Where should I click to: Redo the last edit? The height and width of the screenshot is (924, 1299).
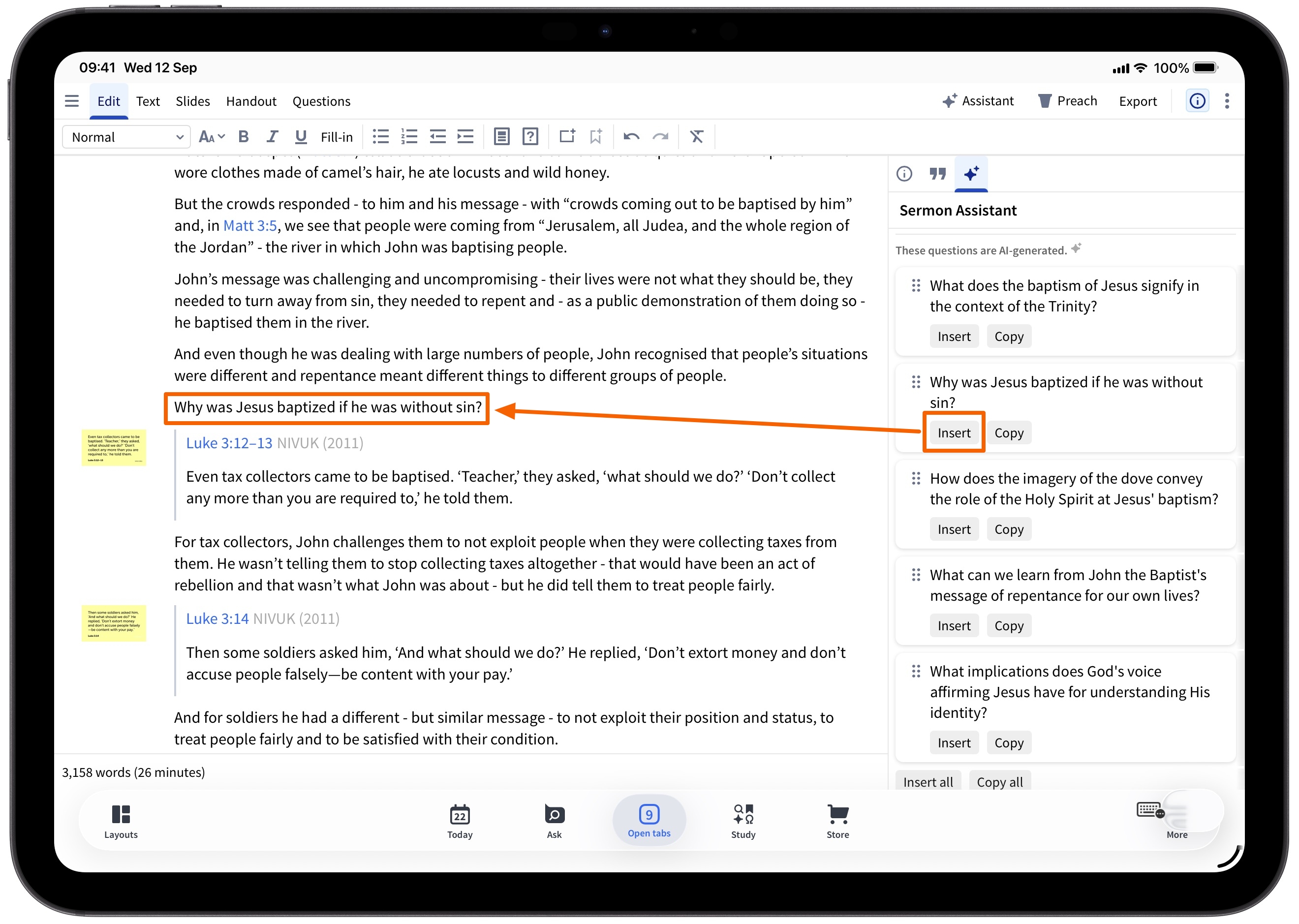point(660,137)
